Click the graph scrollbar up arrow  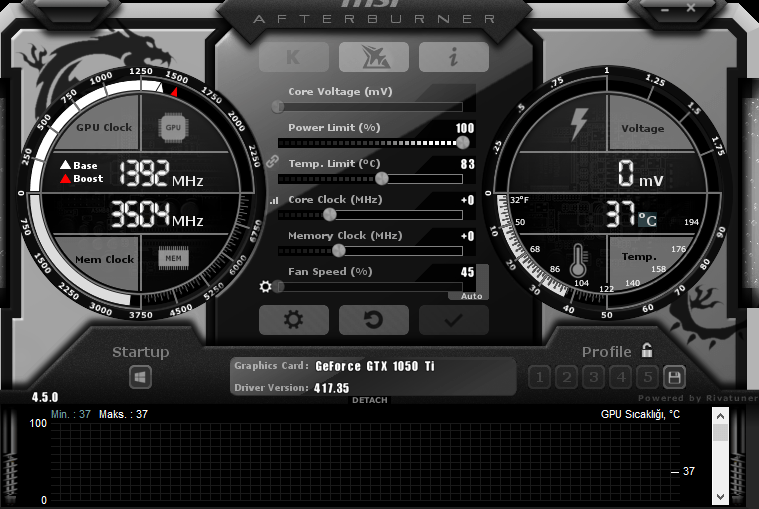(x=720, y=416)
